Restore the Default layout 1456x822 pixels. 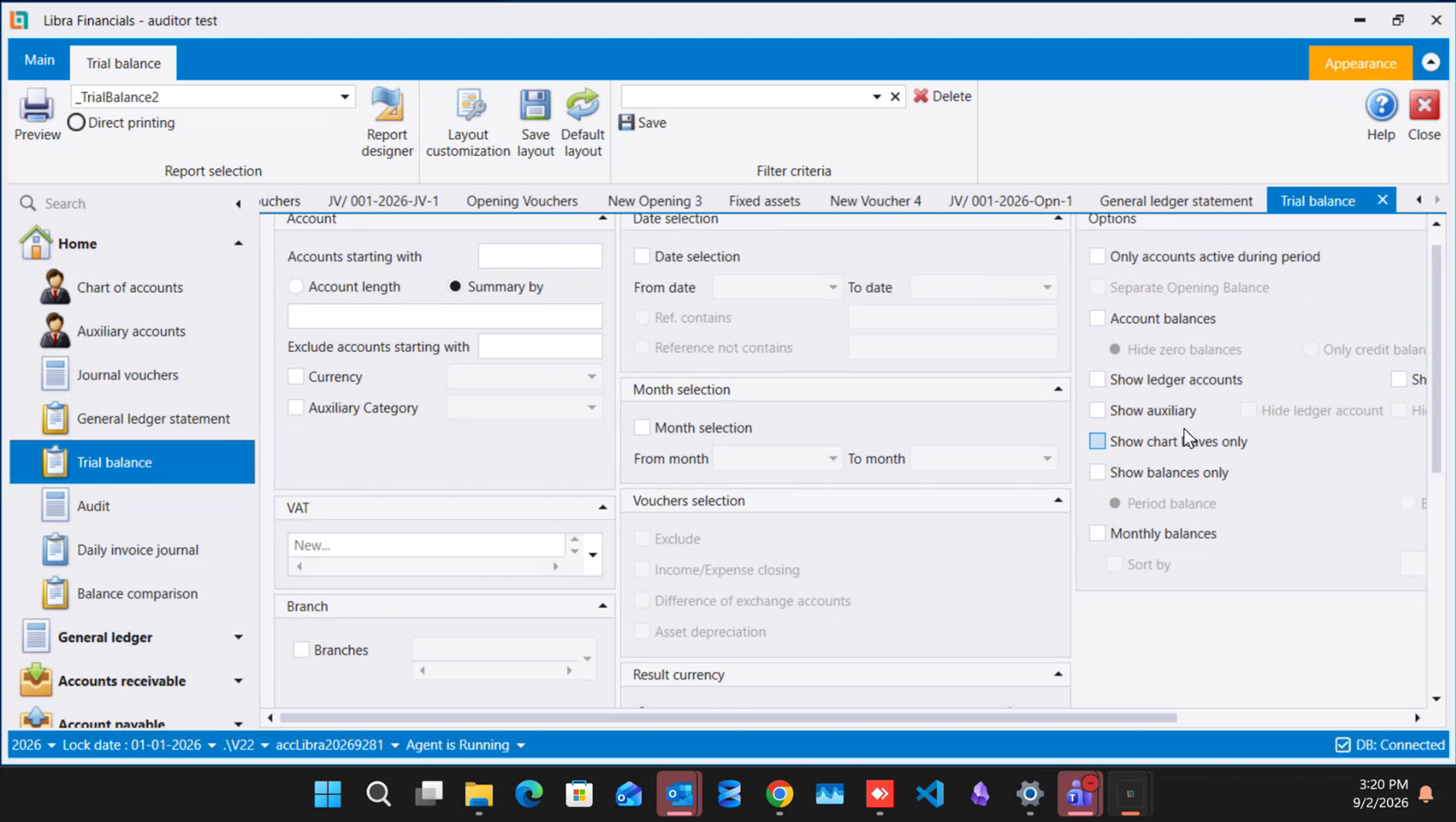click(x=583, y=123)
